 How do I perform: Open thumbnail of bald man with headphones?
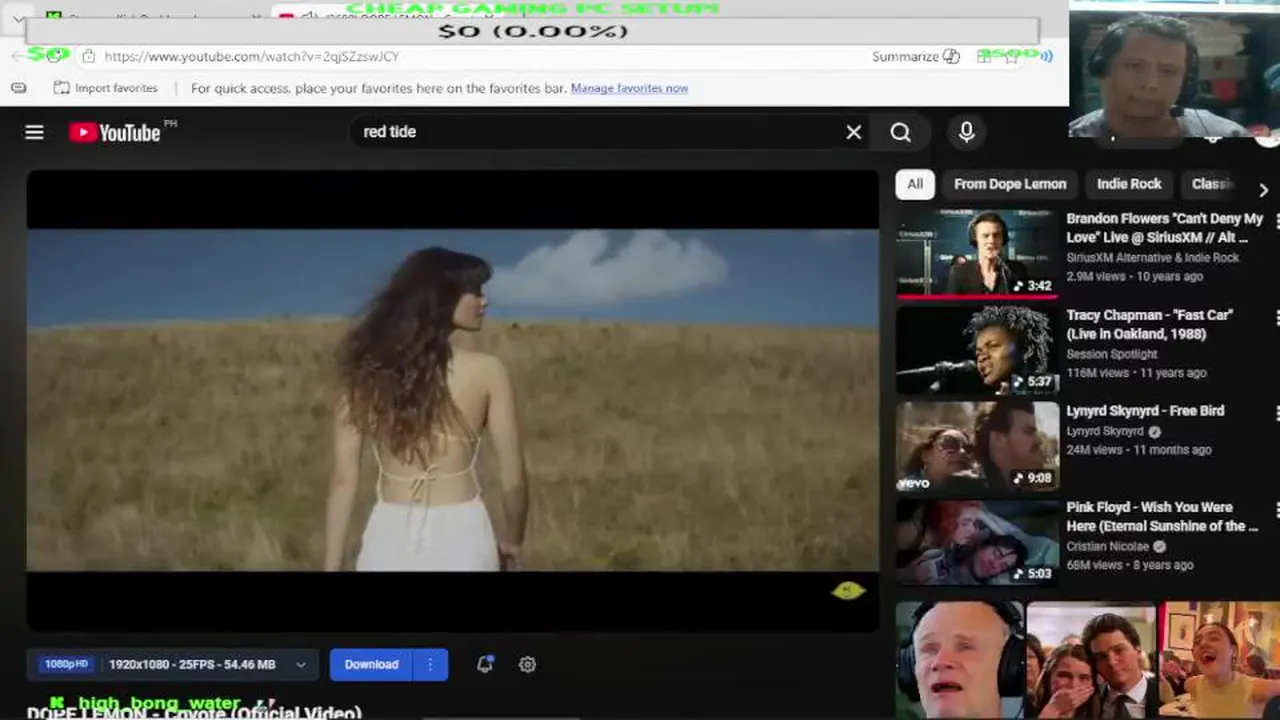tap(960, 660)
